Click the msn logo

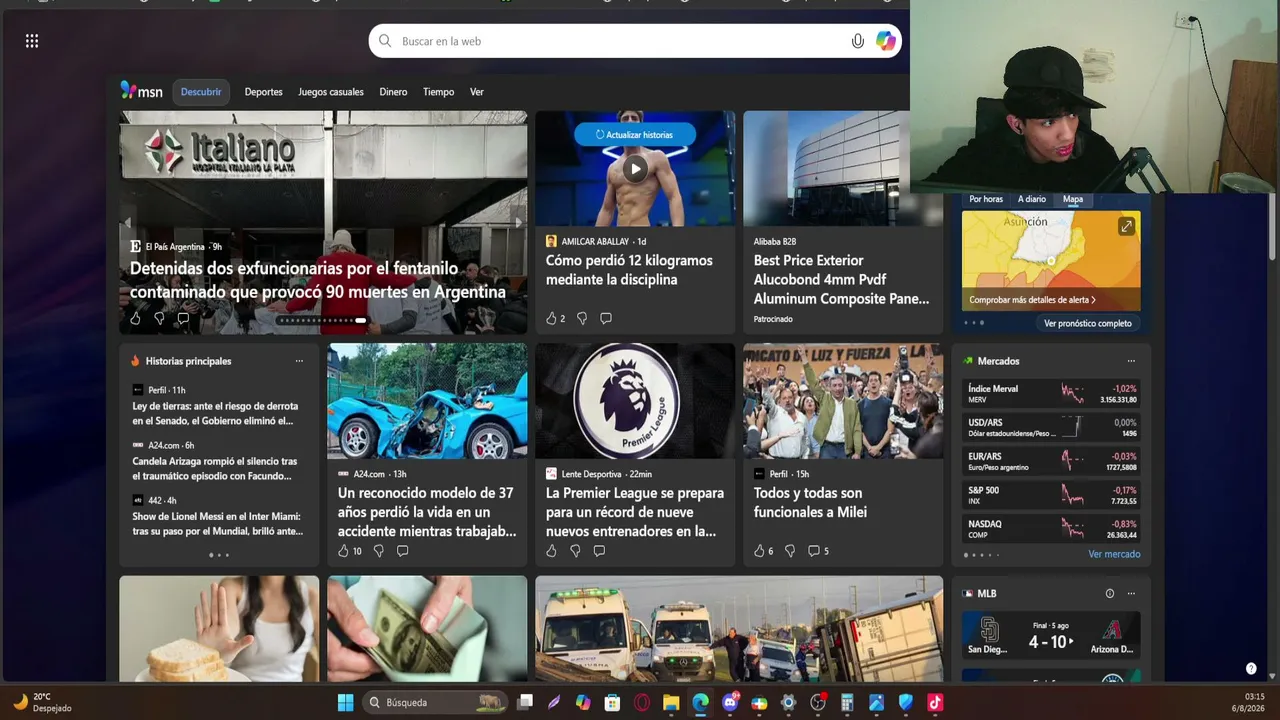click(141, 91)
